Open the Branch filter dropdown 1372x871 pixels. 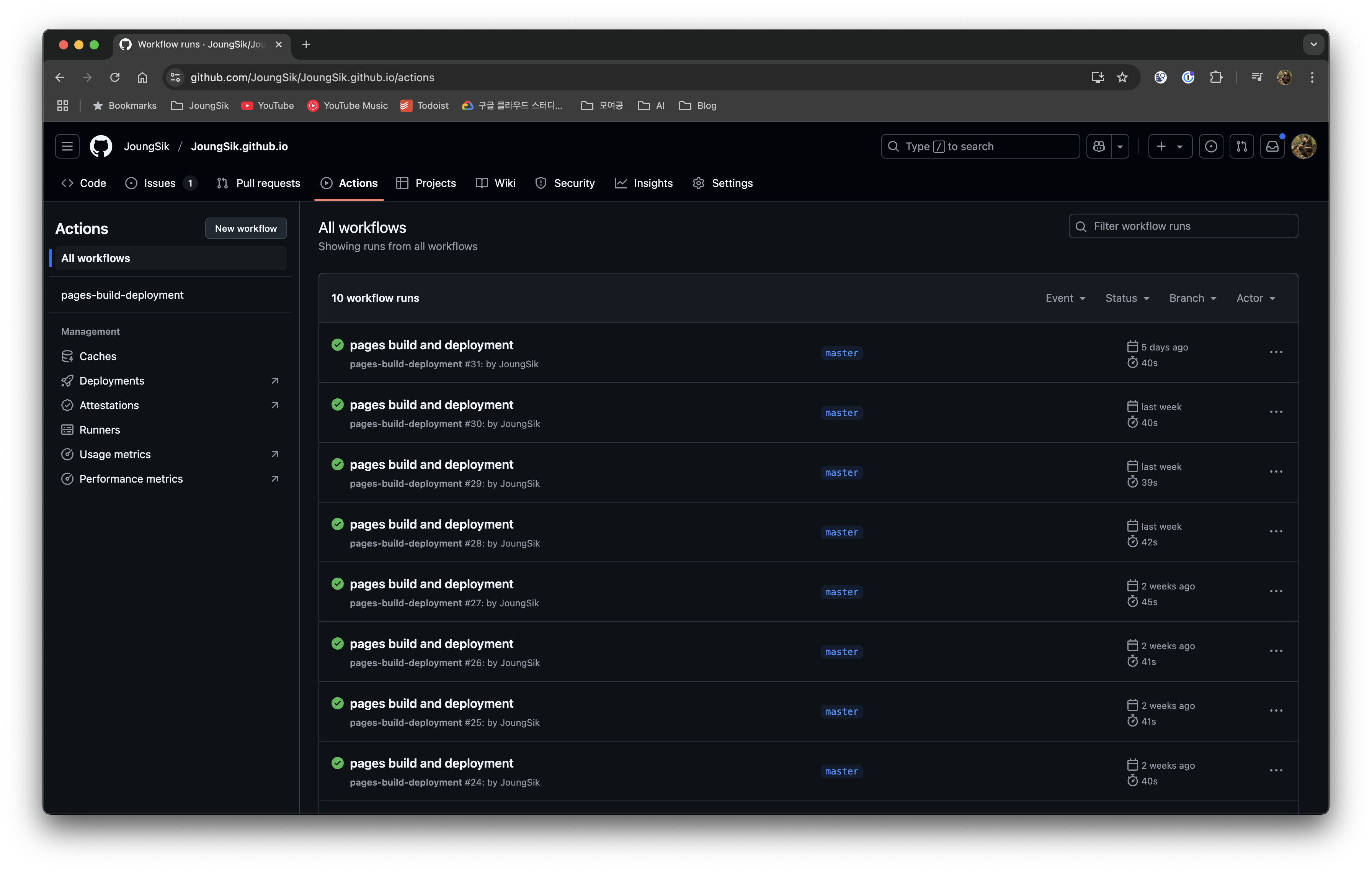(1192, 298)
